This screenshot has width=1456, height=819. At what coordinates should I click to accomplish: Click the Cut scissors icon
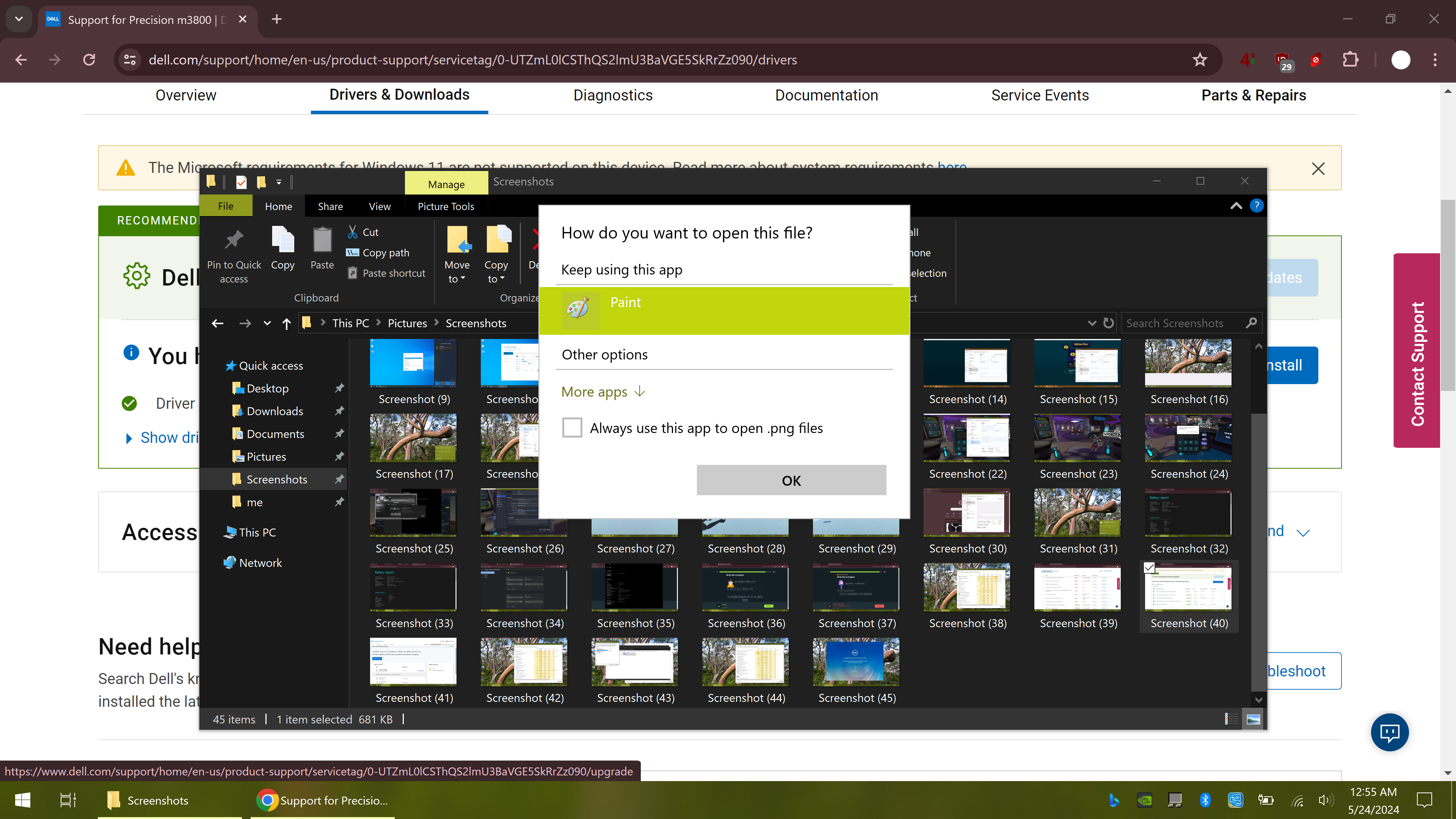[353, 232]
